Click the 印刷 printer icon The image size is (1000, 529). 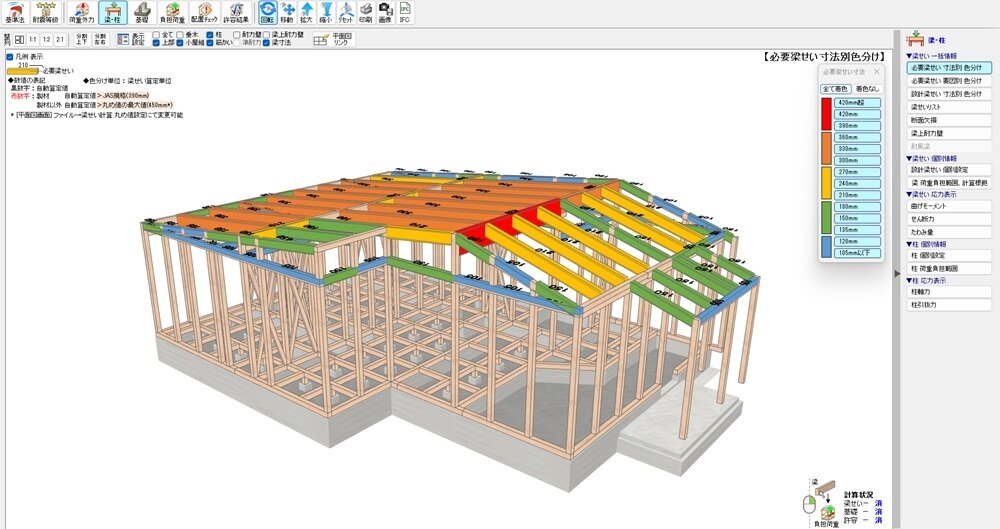coord(365,12)
